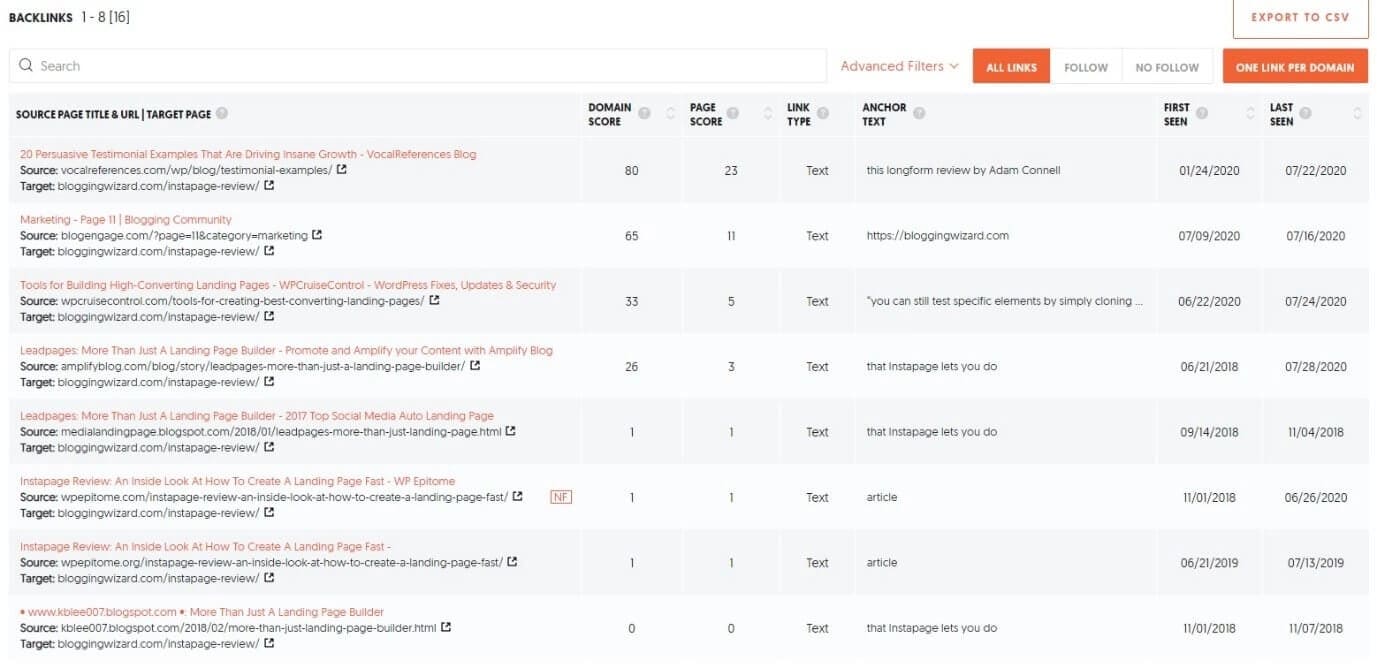Viewport: 1377px width, 668px height.
Task: Open external link icon for wpcruisecontrol.com source
Action: [434, 300]
